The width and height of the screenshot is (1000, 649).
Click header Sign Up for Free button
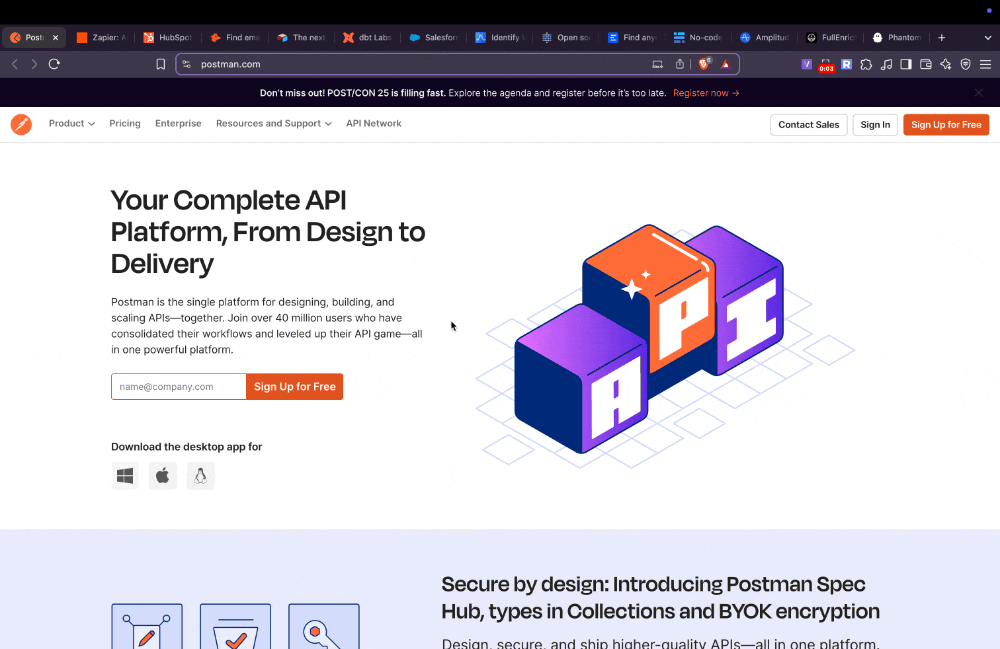pos(946,124)
